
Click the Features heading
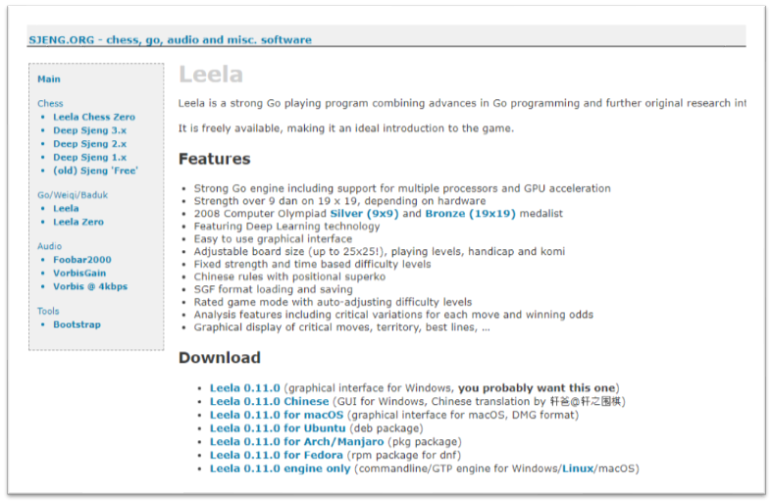click(x=214, y=159)
